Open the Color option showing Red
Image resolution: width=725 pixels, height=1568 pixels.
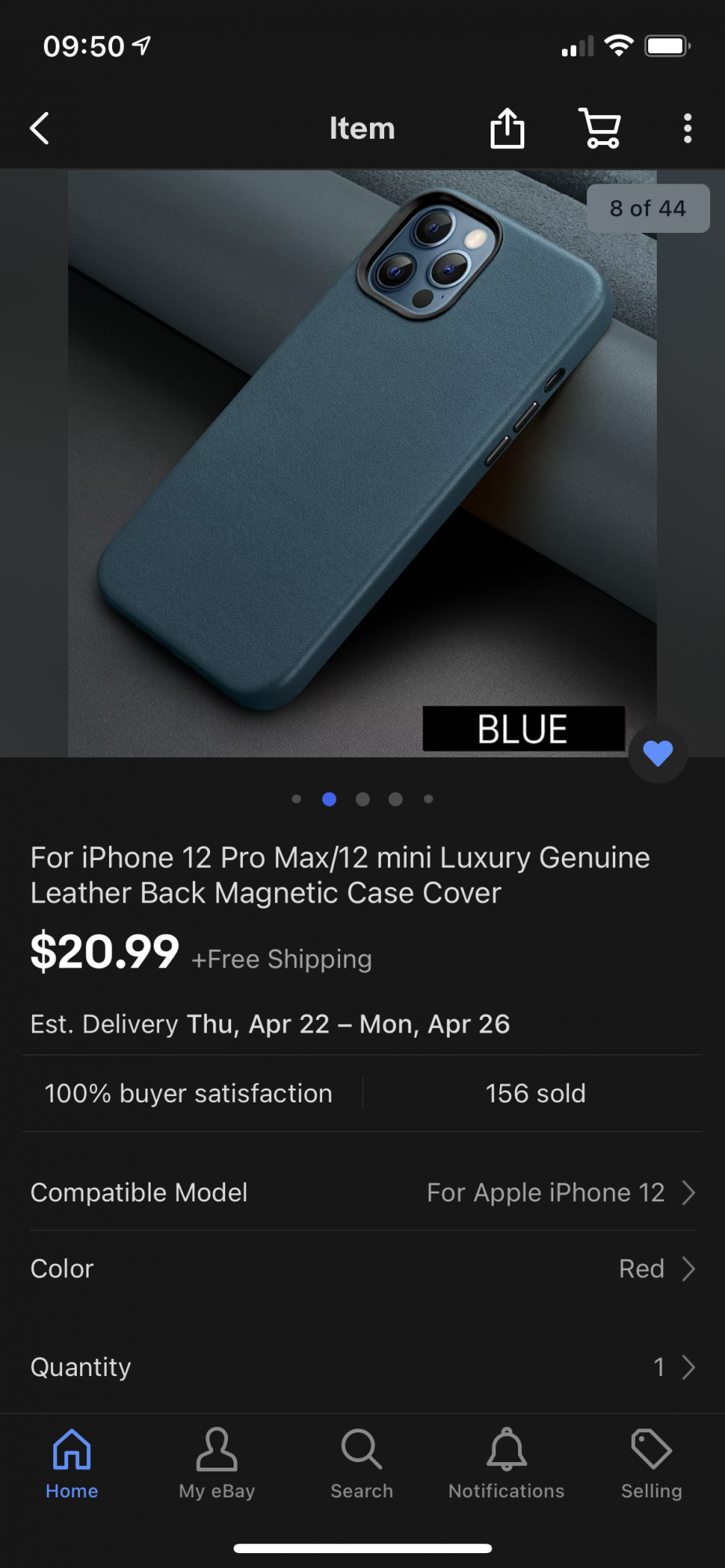point(362,1269)
